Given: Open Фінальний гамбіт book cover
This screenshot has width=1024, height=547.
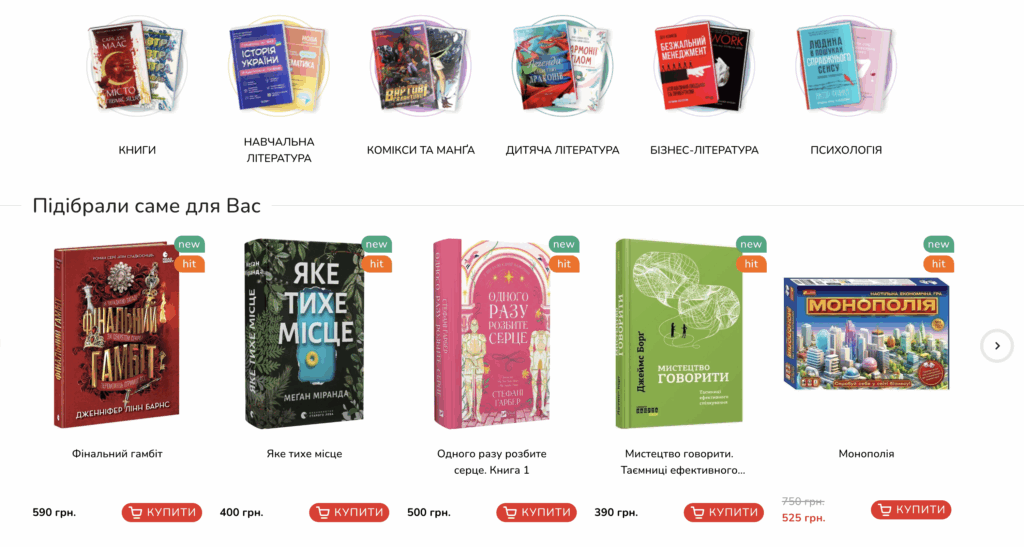Looking at the screenshot, I should 117,336.
